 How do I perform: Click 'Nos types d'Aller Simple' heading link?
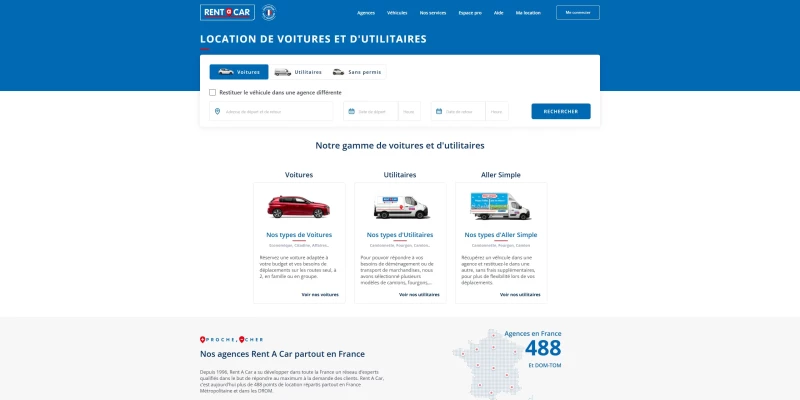point(501,235)
